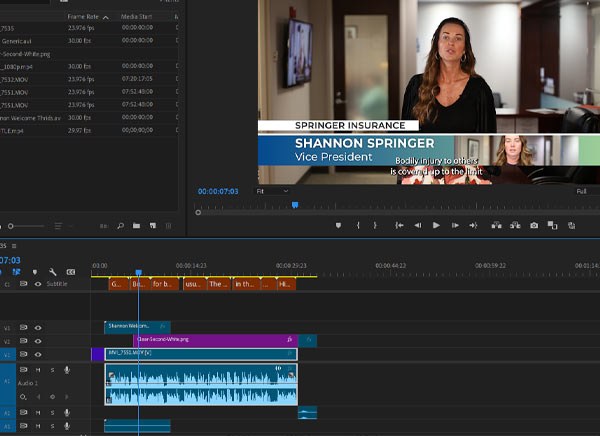
Task: Enable voice-over record on Audio 1 track
Action: (x=67, y=370)
